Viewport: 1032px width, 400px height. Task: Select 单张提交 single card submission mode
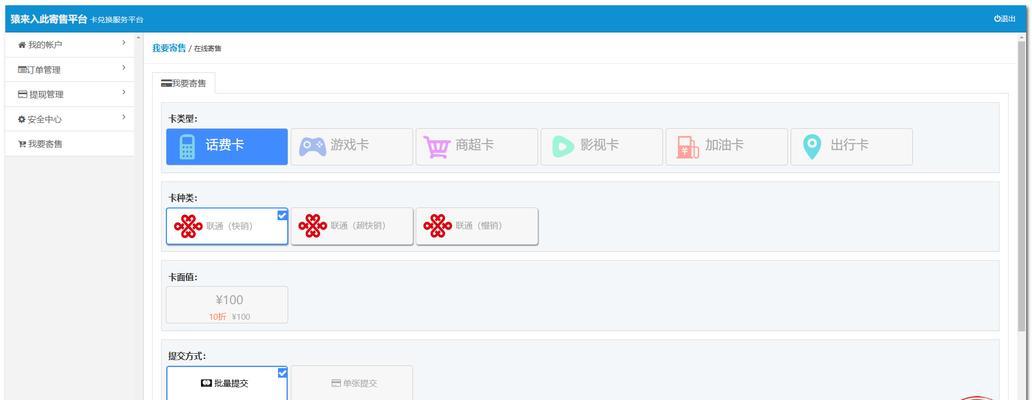coord(351,383)
